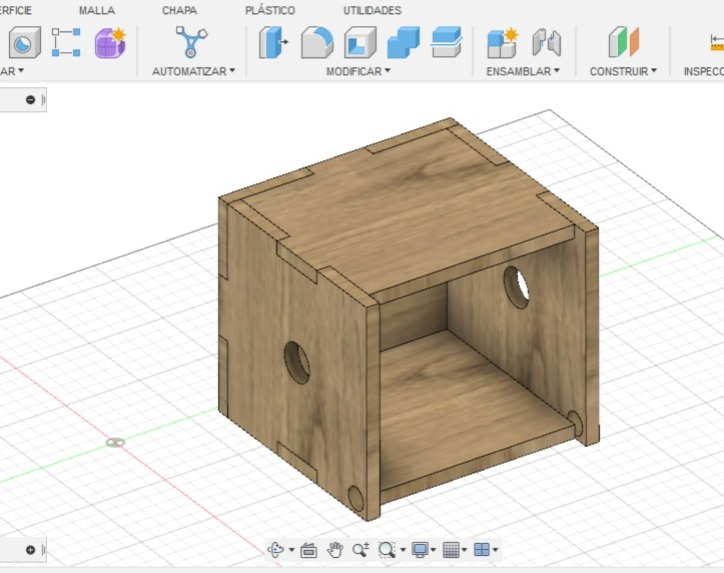Click the Viewports layout icon
This screenshot has width=724, height=573.
click(x=482, y=549)
